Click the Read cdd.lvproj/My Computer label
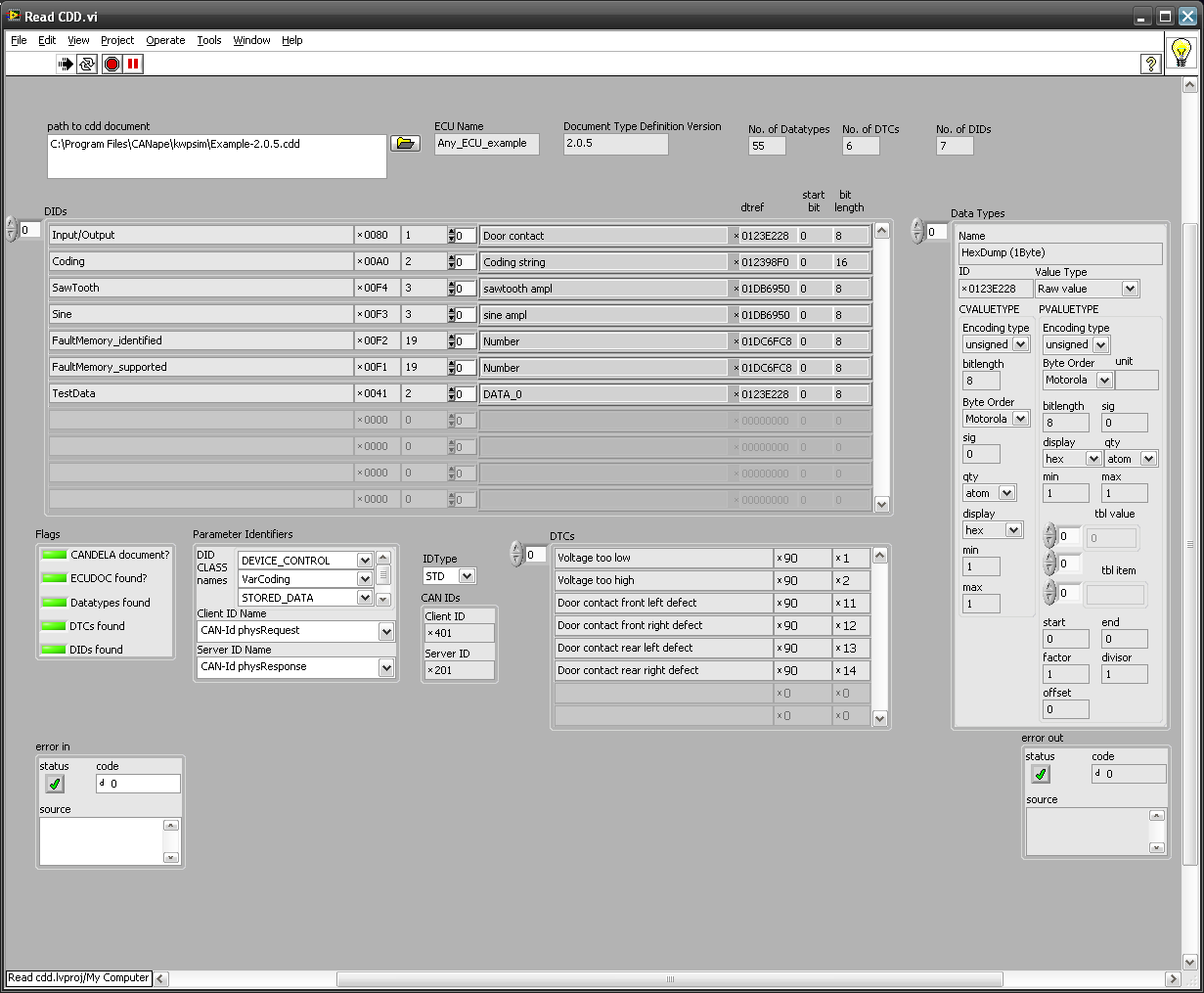This screenshot has width=1204, height=993. (x=78, y=977)
